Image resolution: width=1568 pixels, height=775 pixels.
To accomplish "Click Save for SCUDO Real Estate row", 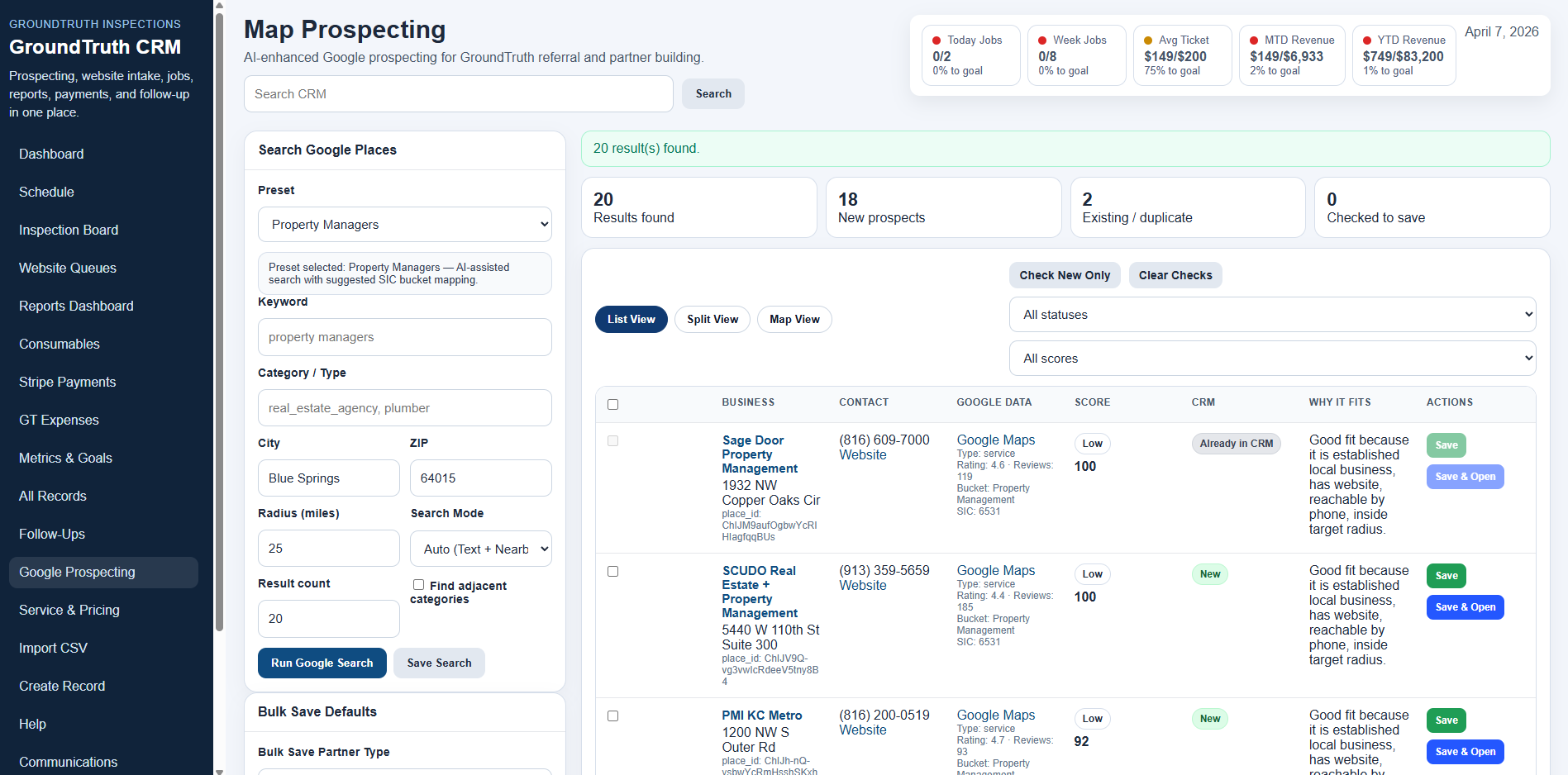I will (x=1446, y=576).
